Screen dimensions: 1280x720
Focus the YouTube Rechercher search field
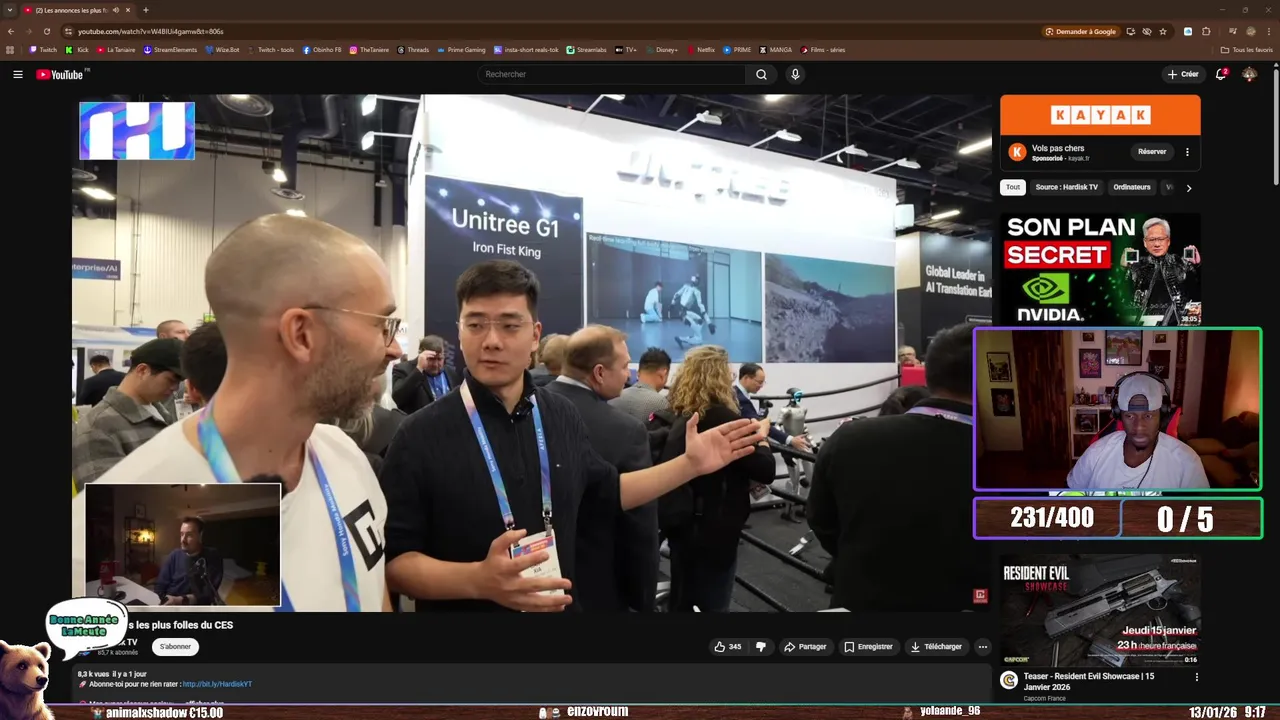pos(612,74)
